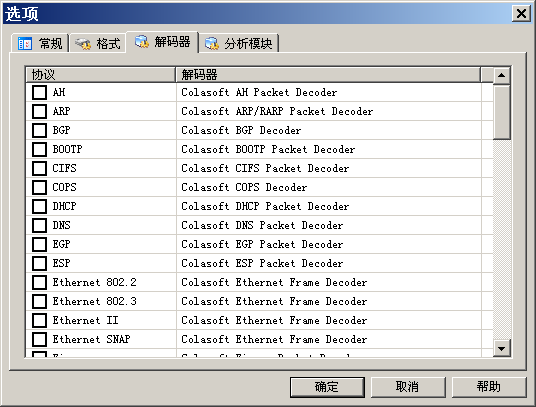
Task: Switch to the 常规 tab label
Action: click(51, 43)
